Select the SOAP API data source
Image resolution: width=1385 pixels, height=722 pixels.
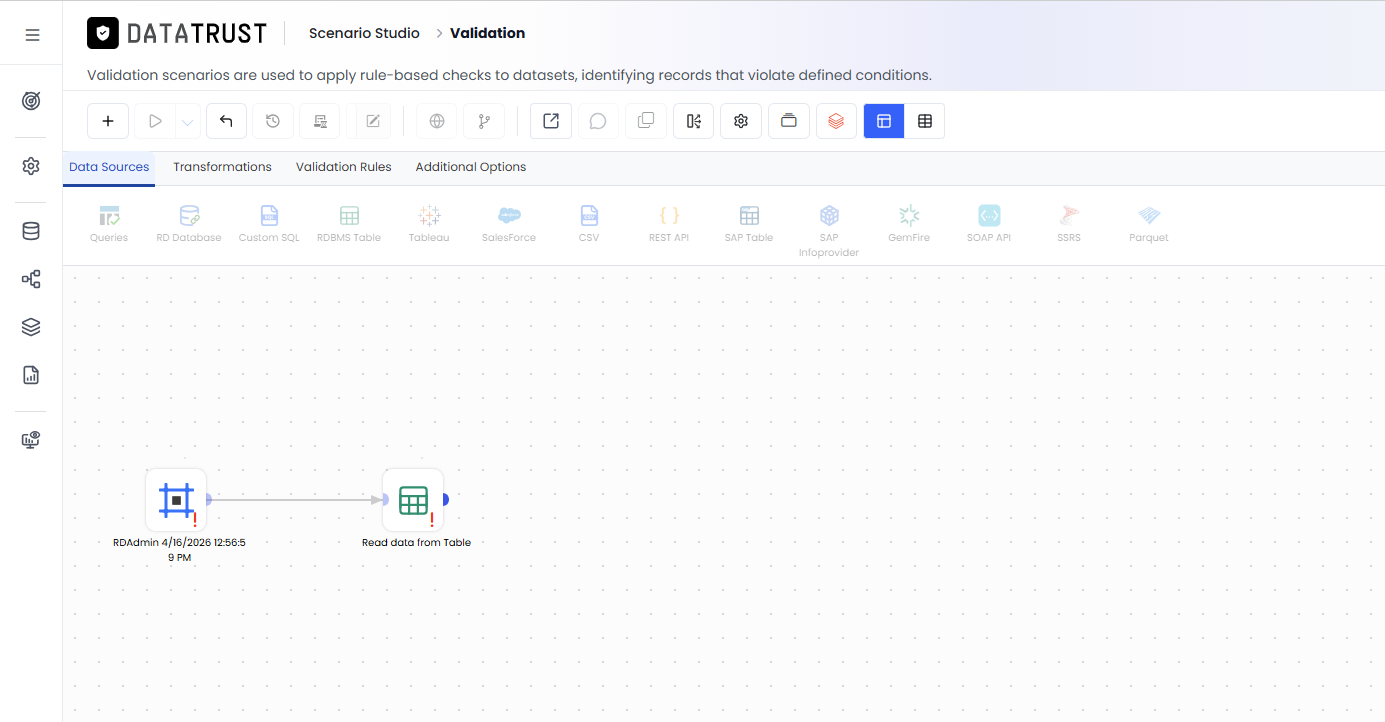[989, 224]
